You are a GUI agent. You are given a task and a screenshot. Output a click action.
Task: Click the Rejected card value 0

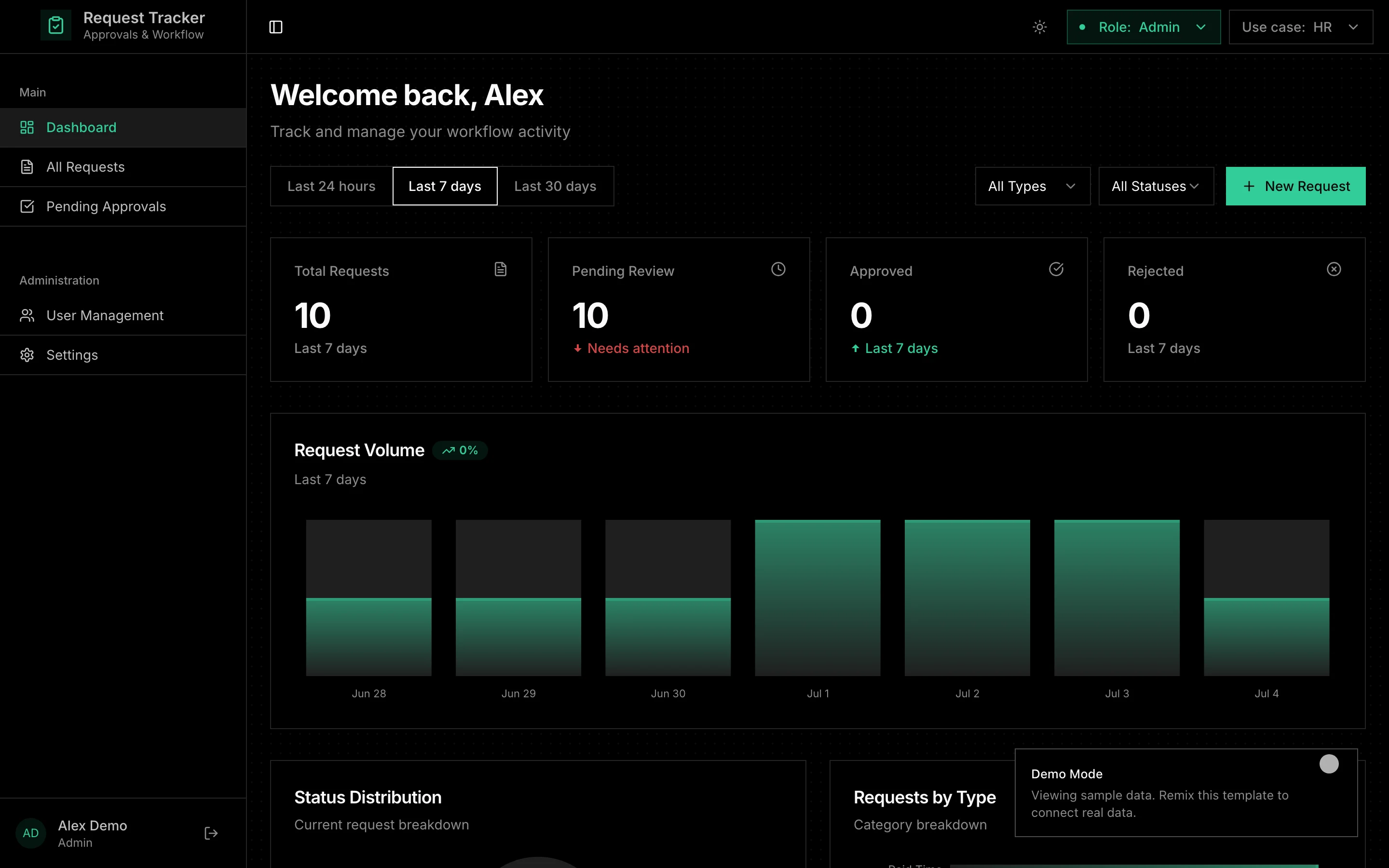click(x=1139, y=316)
